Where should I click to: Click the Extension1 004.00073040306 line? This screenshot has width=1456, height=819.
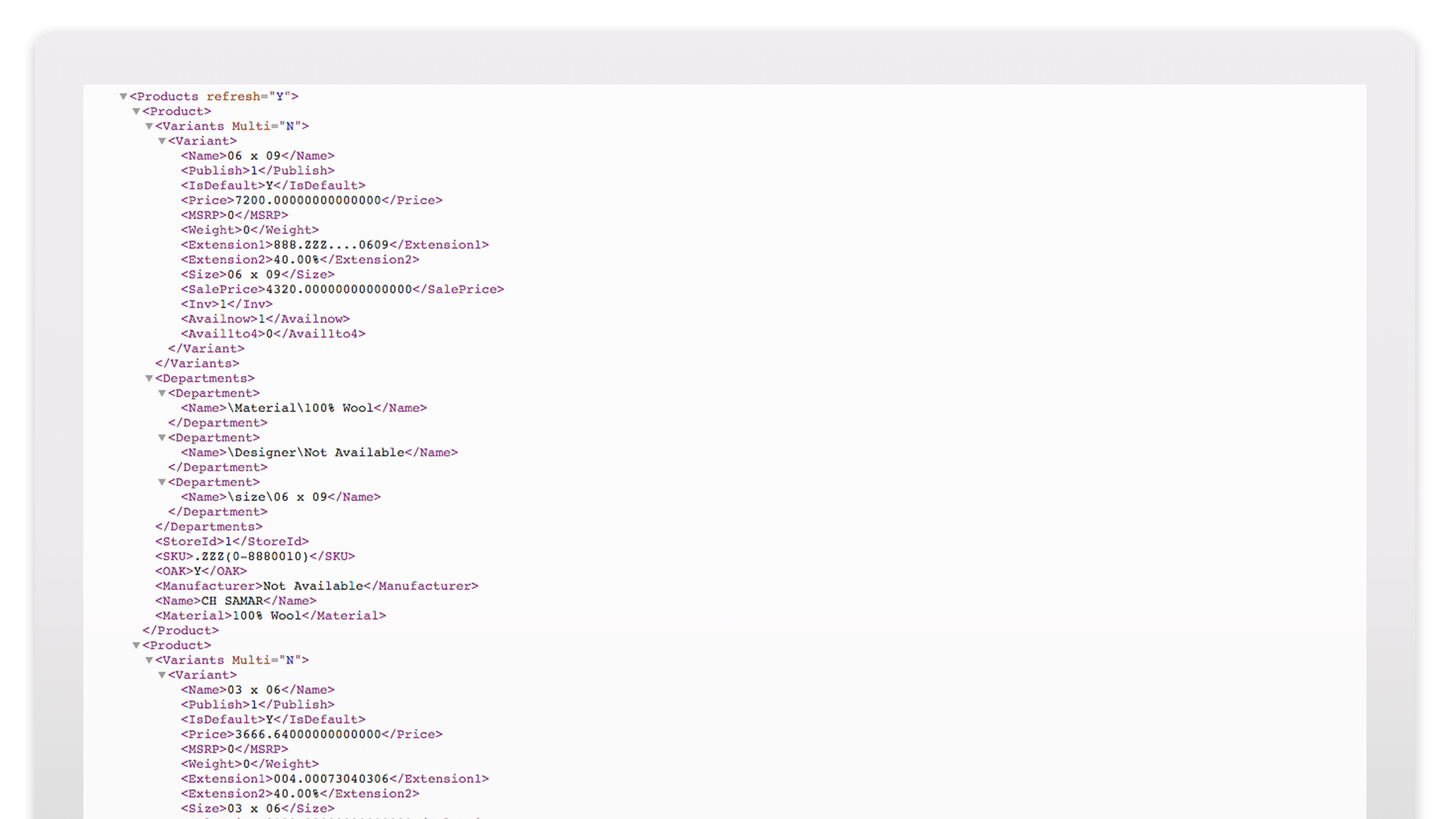tap(335, 779)
